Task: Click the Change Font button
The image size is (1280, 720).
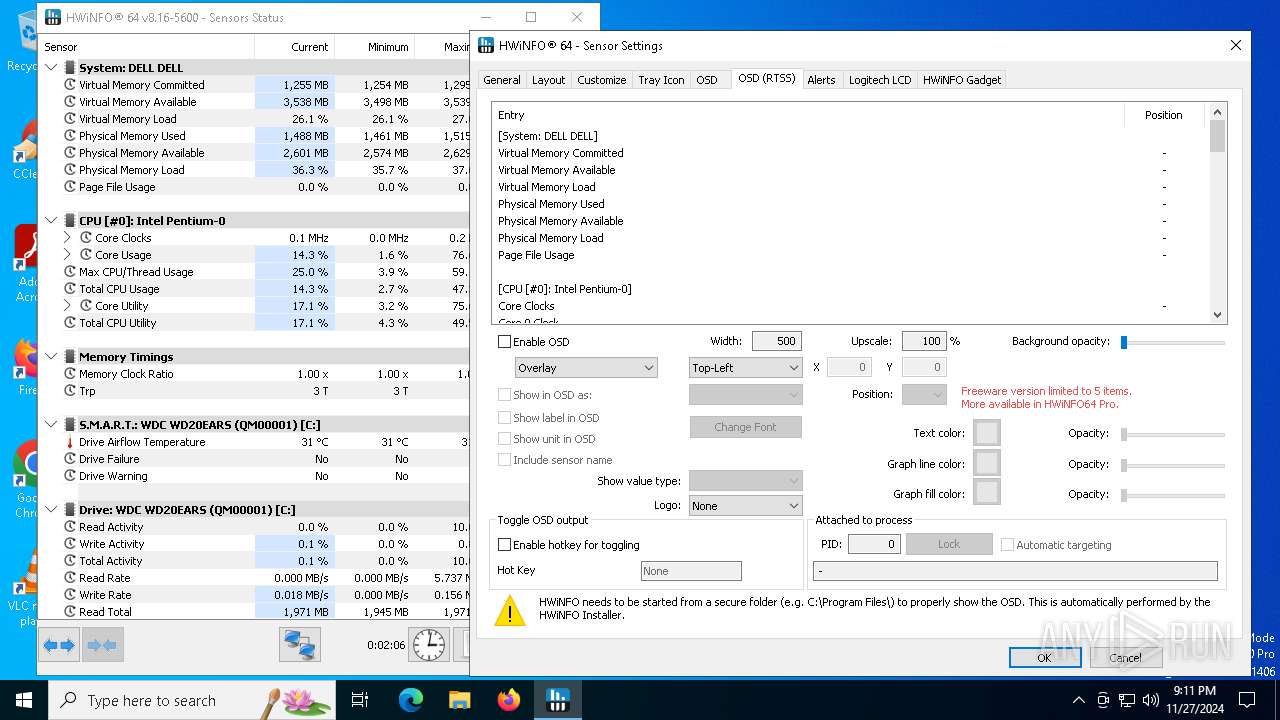Action: coord(746,427)
